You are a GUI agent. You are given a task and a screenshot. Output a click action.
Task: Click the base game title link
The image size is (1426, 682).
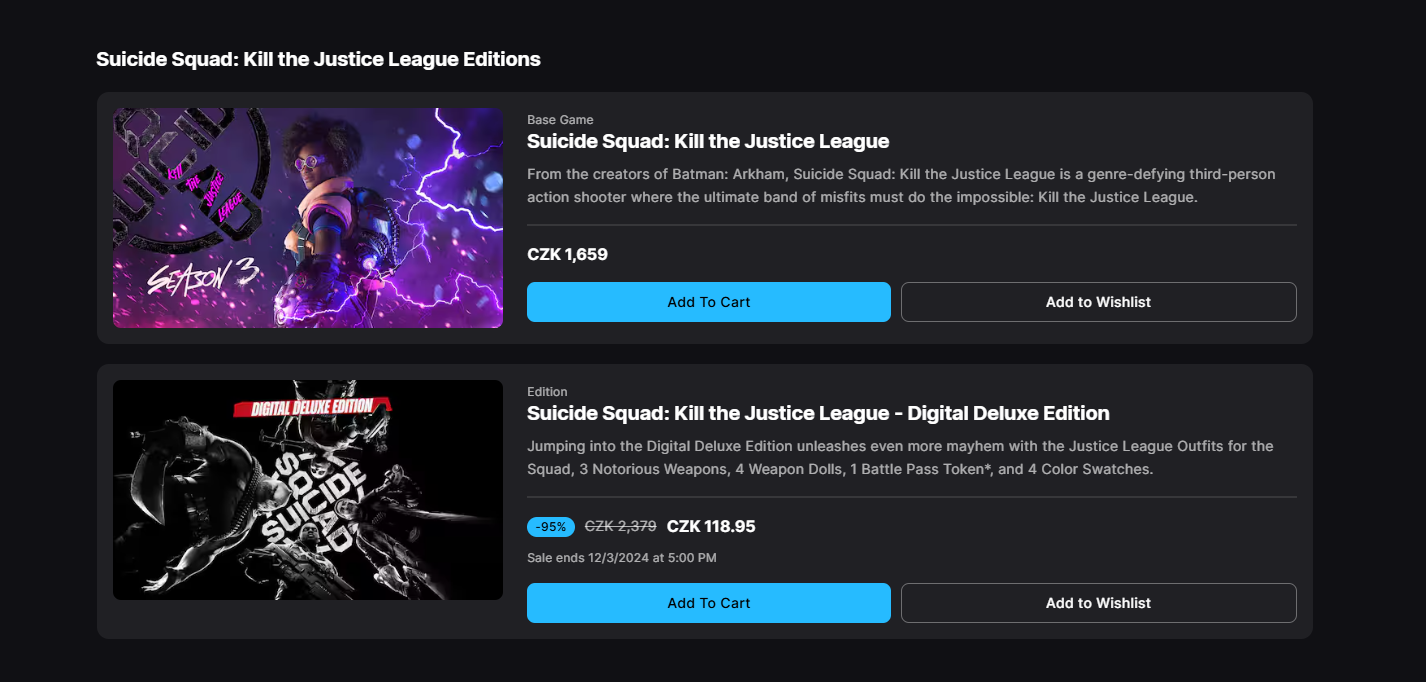click(x=708, y=141)
